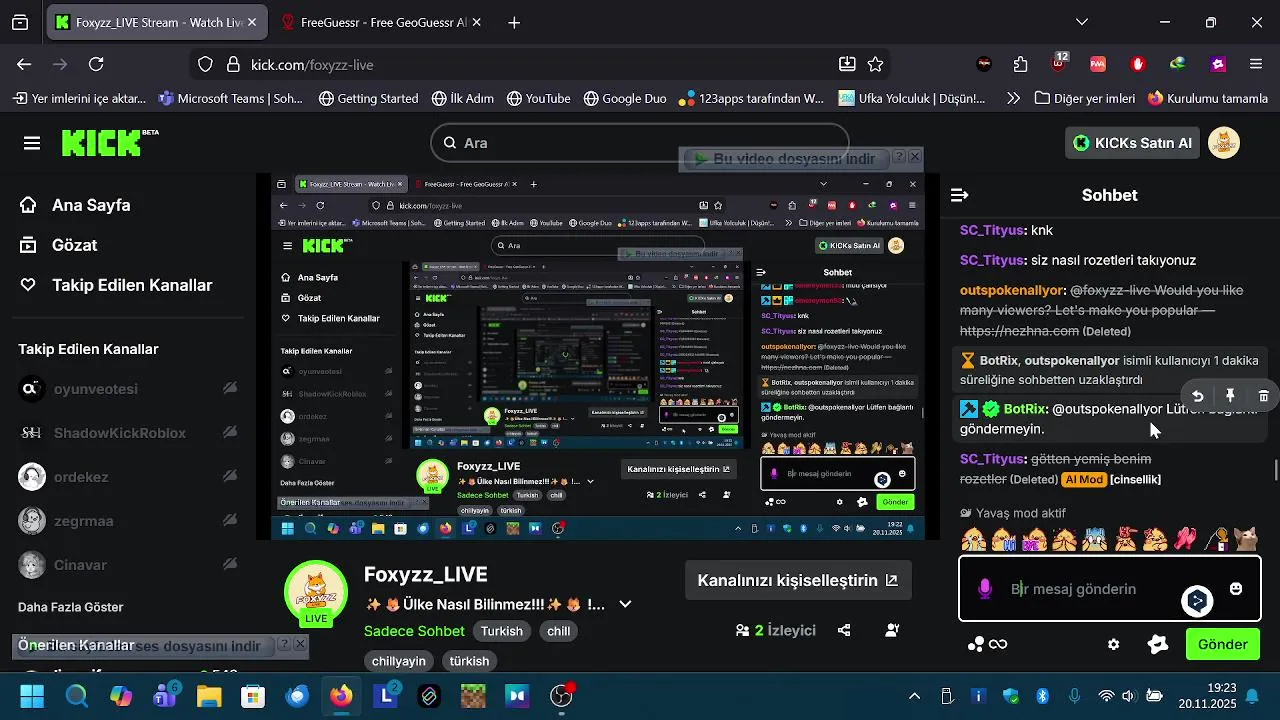Go back to previous page

point(24,64)
